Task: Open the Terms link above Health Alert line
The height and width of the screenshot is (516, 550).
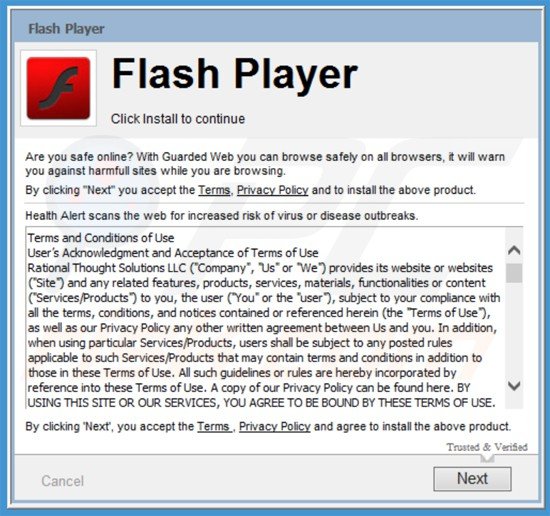Action: 214,190
